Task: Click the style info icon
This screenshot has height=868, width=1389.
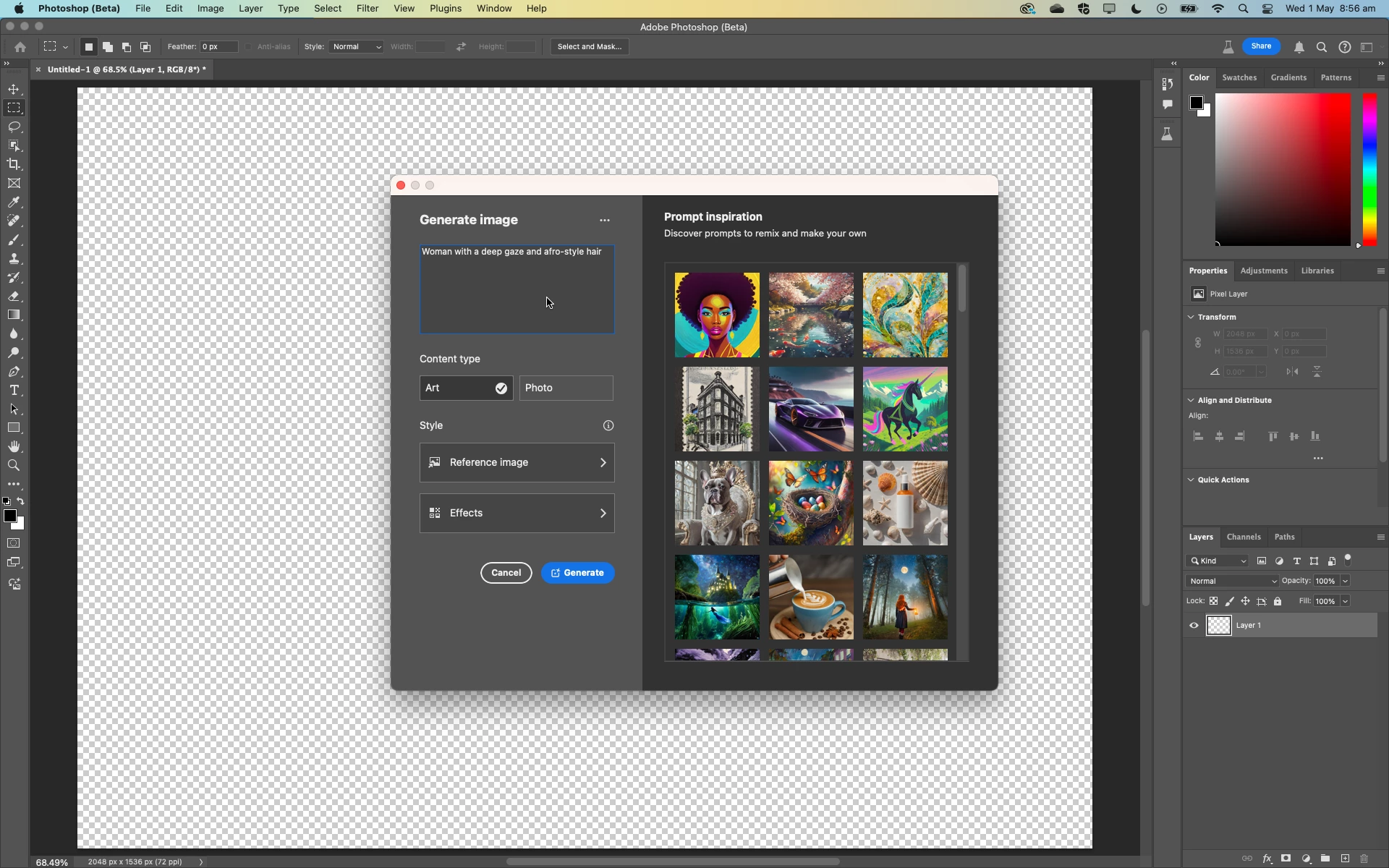Action: [608, 425]
